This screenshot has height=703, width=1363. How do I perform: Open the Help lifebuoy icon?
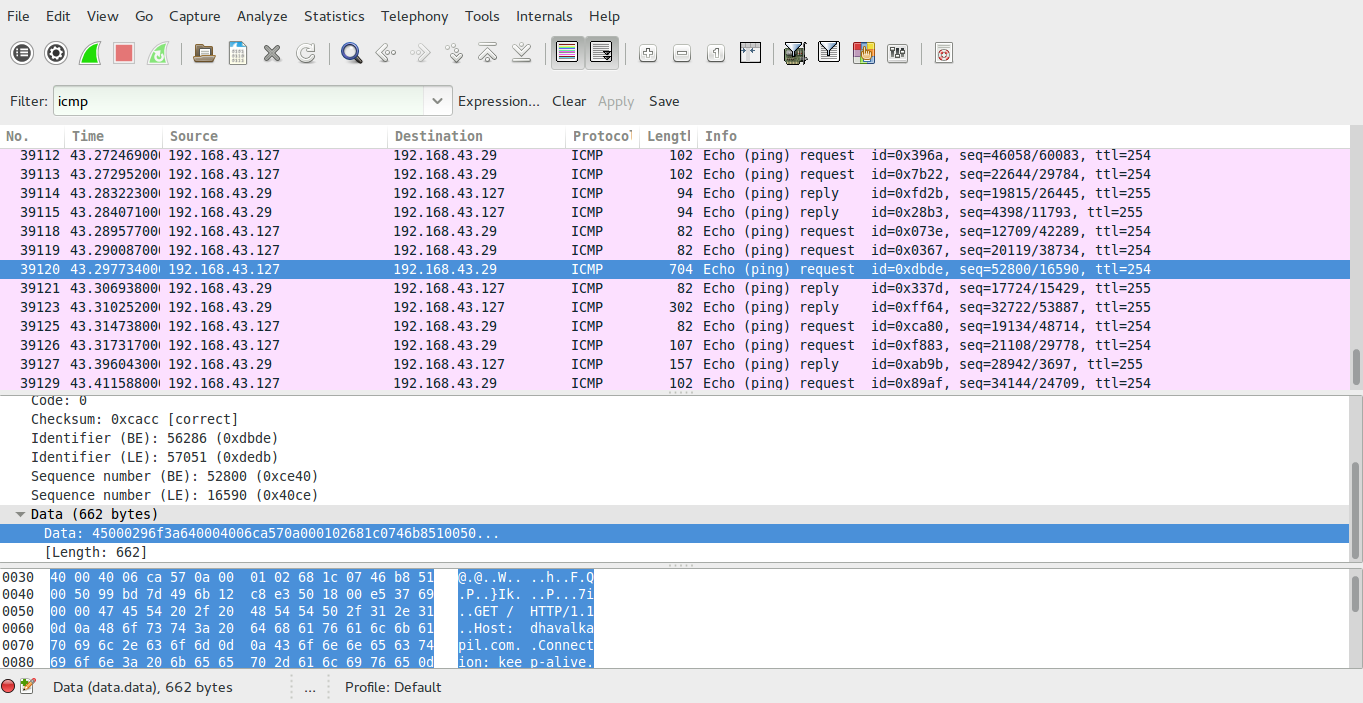click(943, 53)
